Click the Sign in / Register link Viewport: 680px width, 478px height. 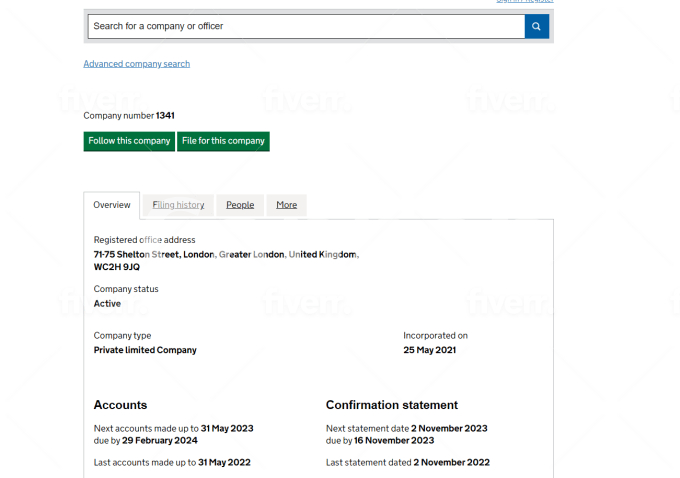coord(525,1)
